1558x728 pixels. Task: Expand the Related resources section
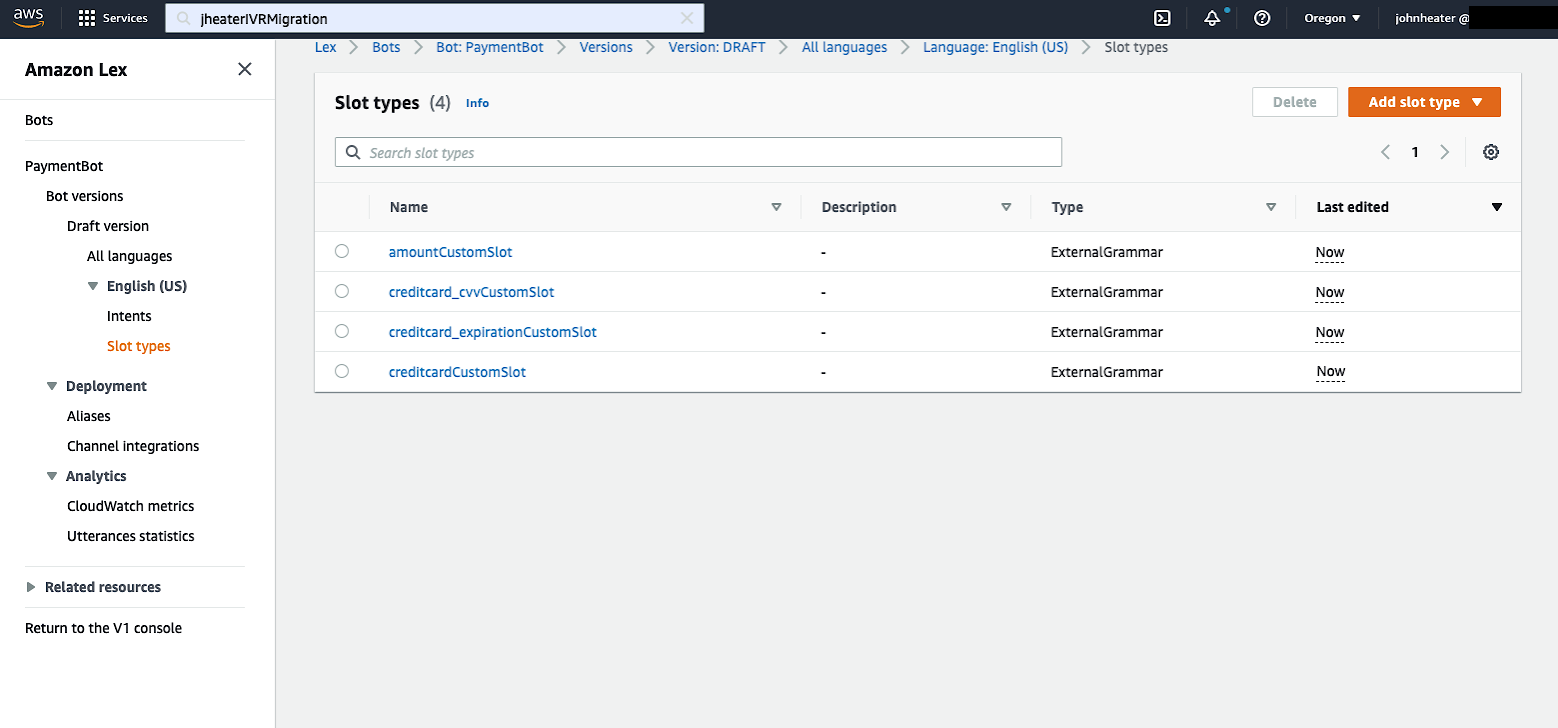pyautogui.click(x=31, y=587)
